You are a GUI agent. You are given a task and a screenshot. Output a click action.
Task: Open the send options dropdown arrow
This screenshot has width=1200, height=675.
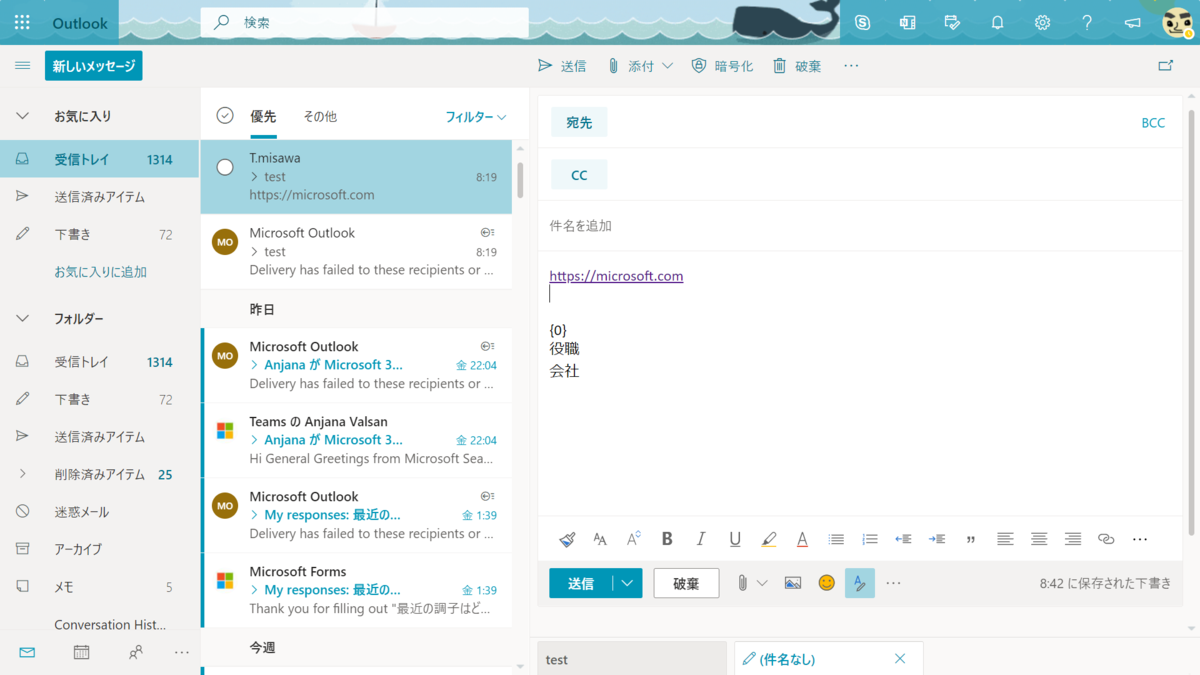tap(628, 583)
